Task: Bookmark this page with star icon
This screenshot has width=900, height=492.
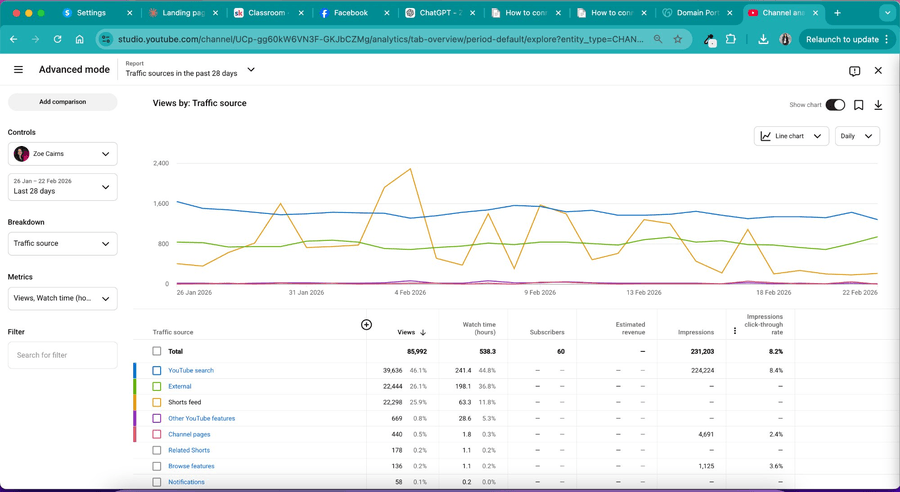Action: point(678,39)
